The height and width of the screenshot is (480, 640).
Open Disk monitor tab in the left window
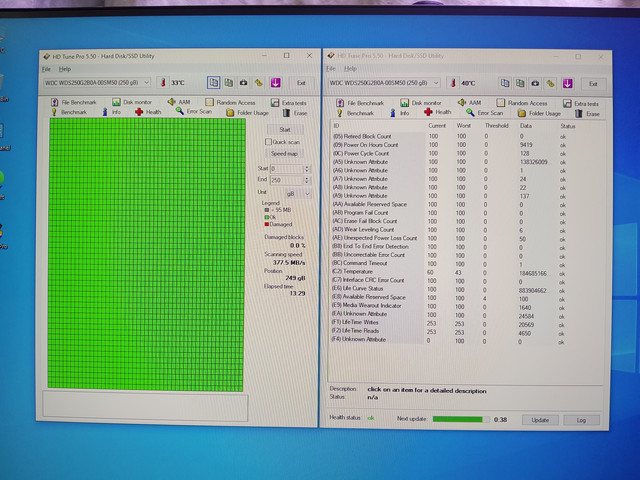pyautogui.click(x=132, y=102)
